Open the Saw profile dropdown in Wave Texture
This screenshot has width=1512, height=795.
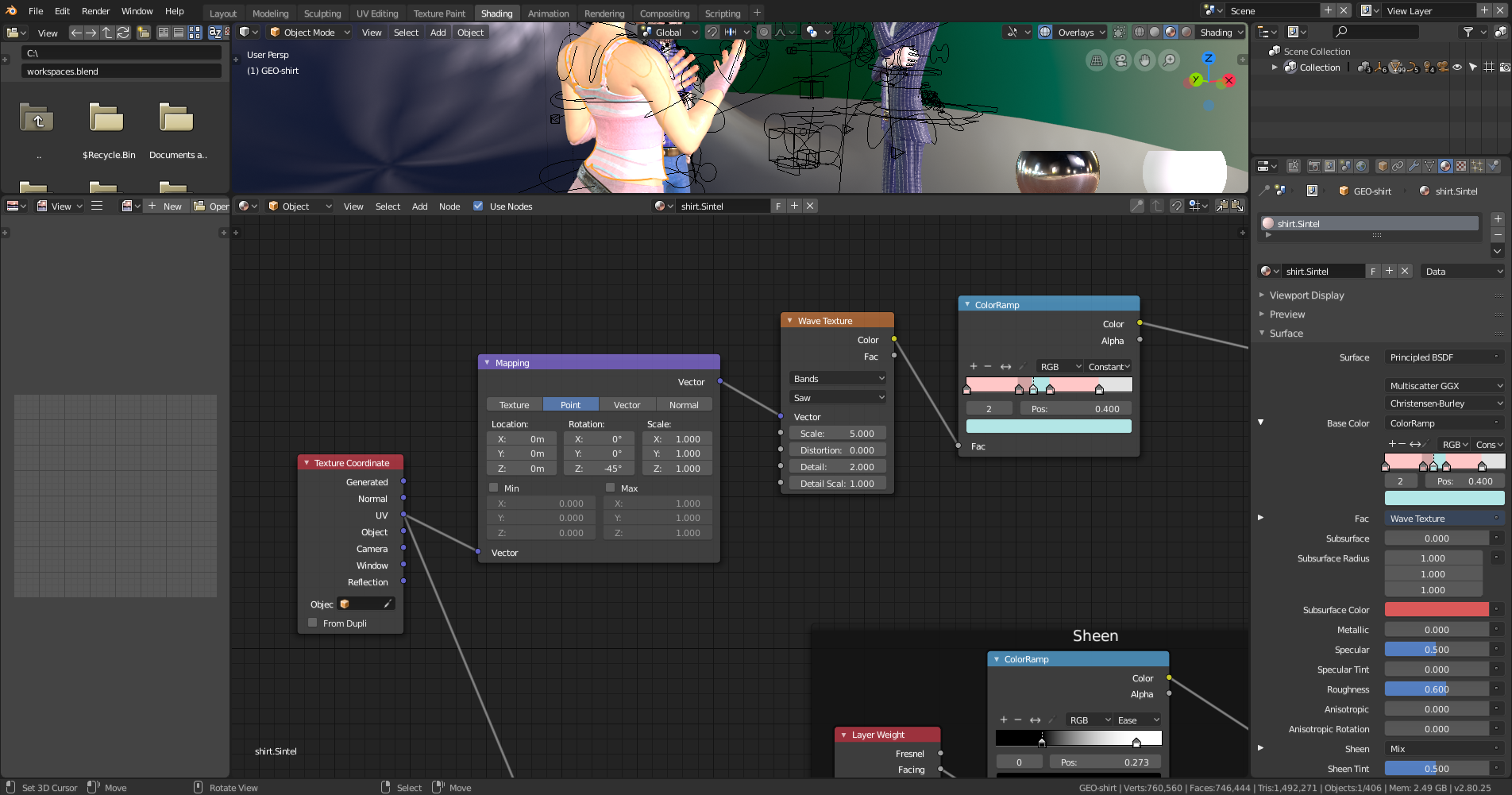[x=838, y=398]
